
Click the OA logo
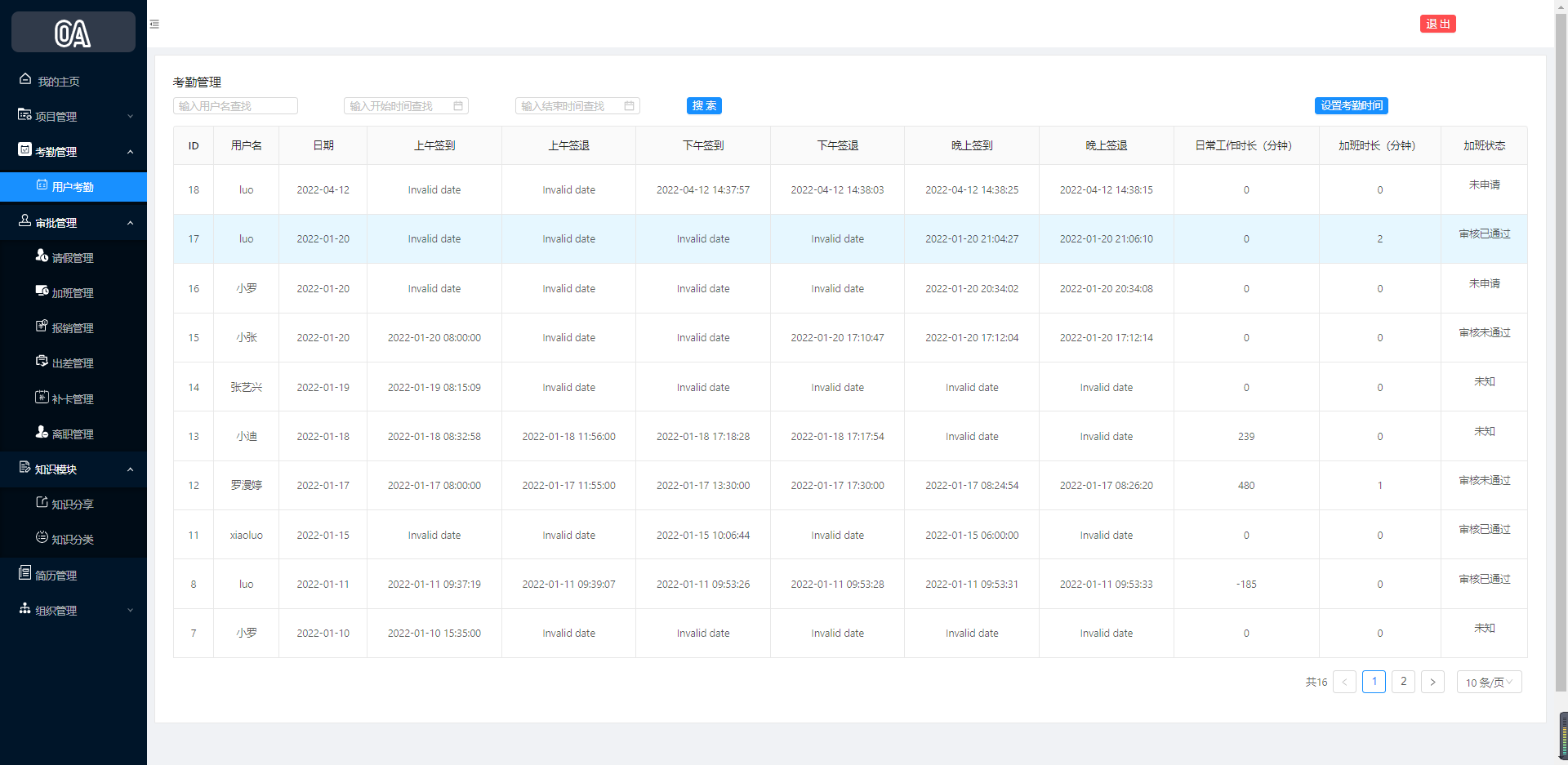click(73, 33)
